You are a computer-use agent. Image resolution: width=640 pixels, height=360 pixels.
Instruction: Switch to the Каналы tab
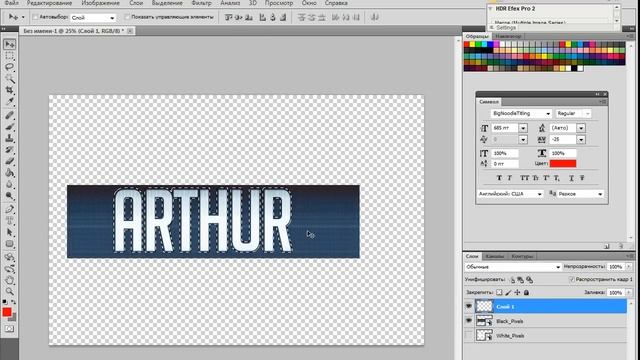(495, 256)
